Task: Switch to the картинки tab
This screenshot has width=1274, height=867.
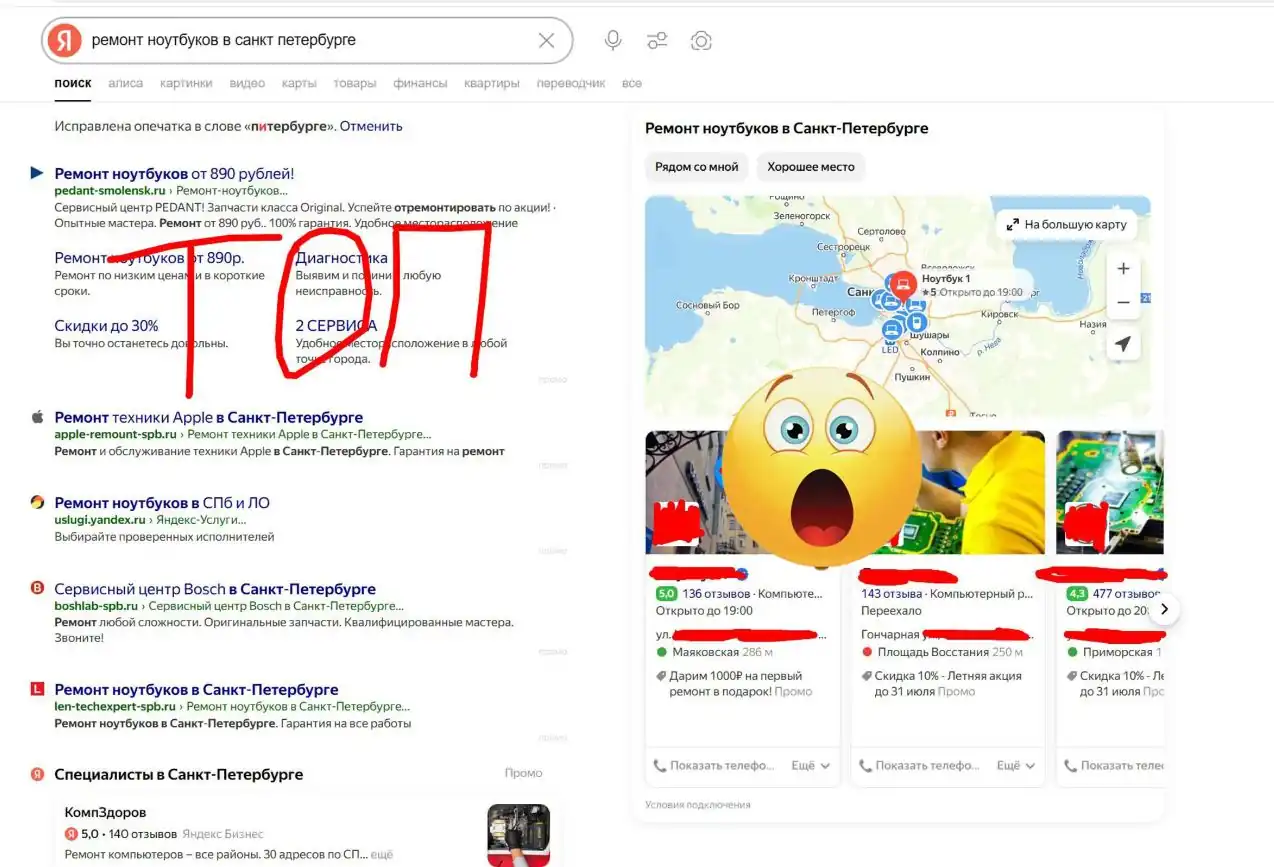Action: [186, 84]
